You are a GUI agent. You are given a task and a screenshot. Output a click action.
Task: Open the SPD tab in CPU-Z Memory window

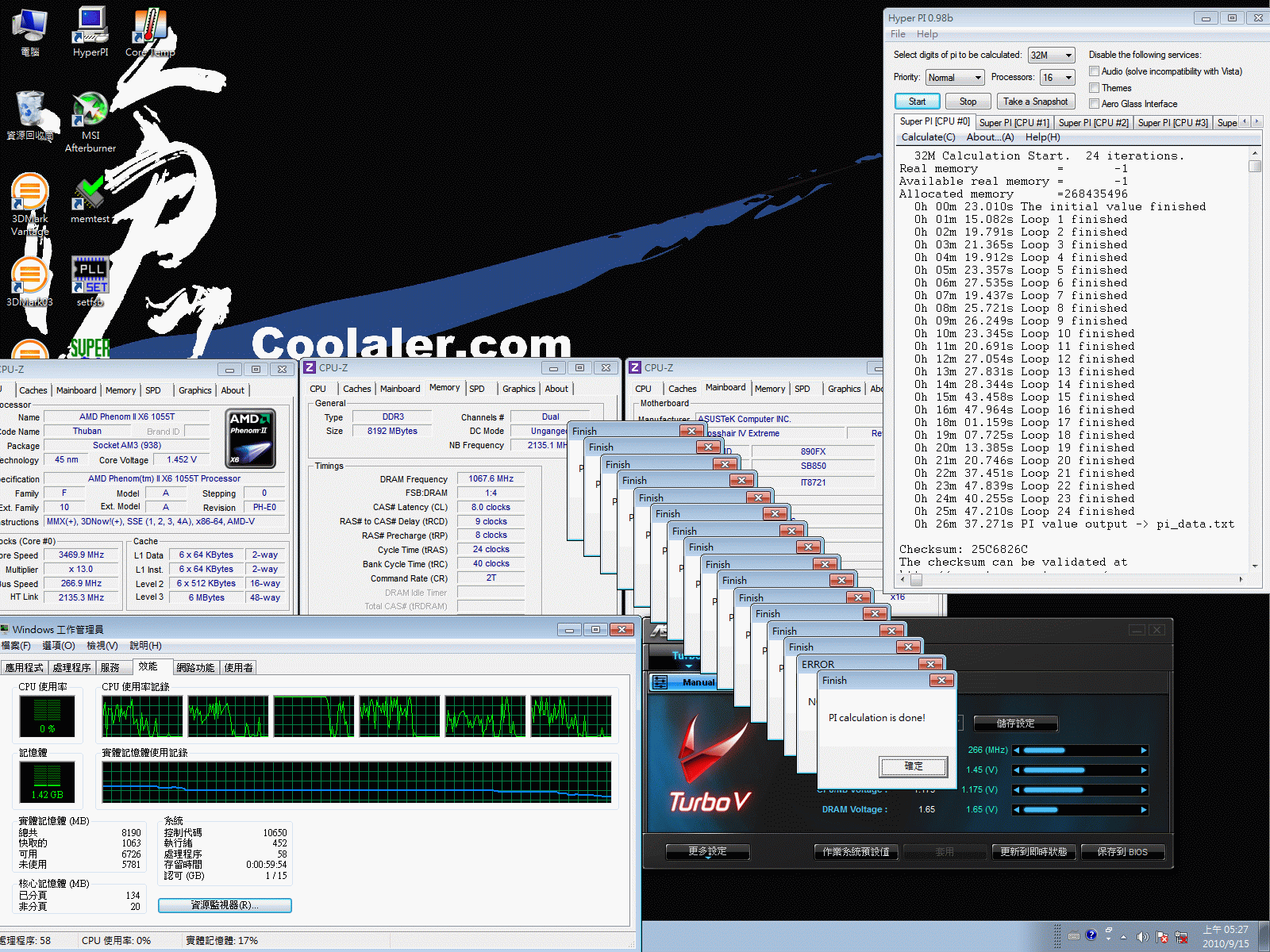click(x=477, y=389)
